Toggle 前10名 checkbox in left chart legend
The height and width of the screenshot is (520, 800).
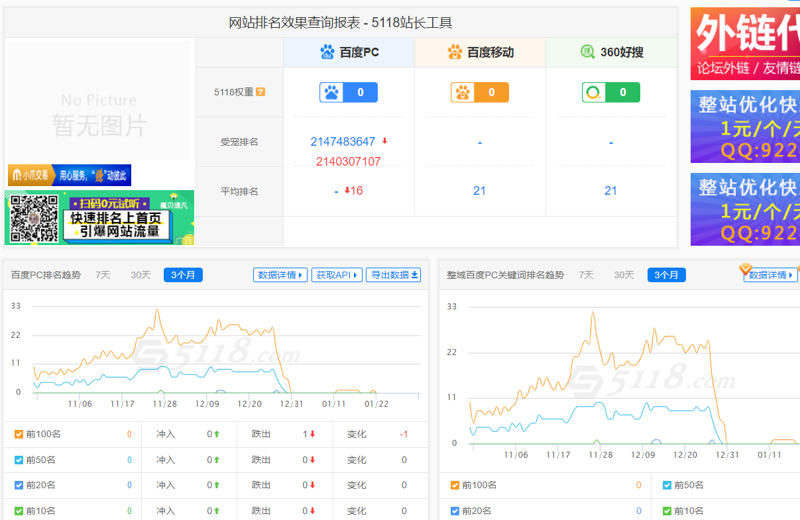19,510
